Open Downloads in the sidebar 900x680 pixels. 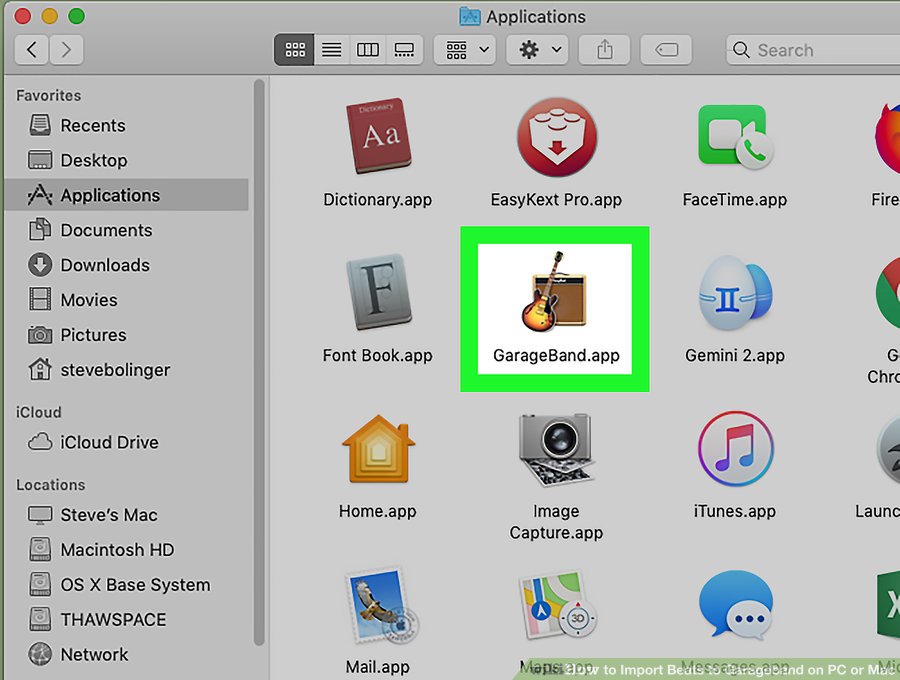(126, 265)
